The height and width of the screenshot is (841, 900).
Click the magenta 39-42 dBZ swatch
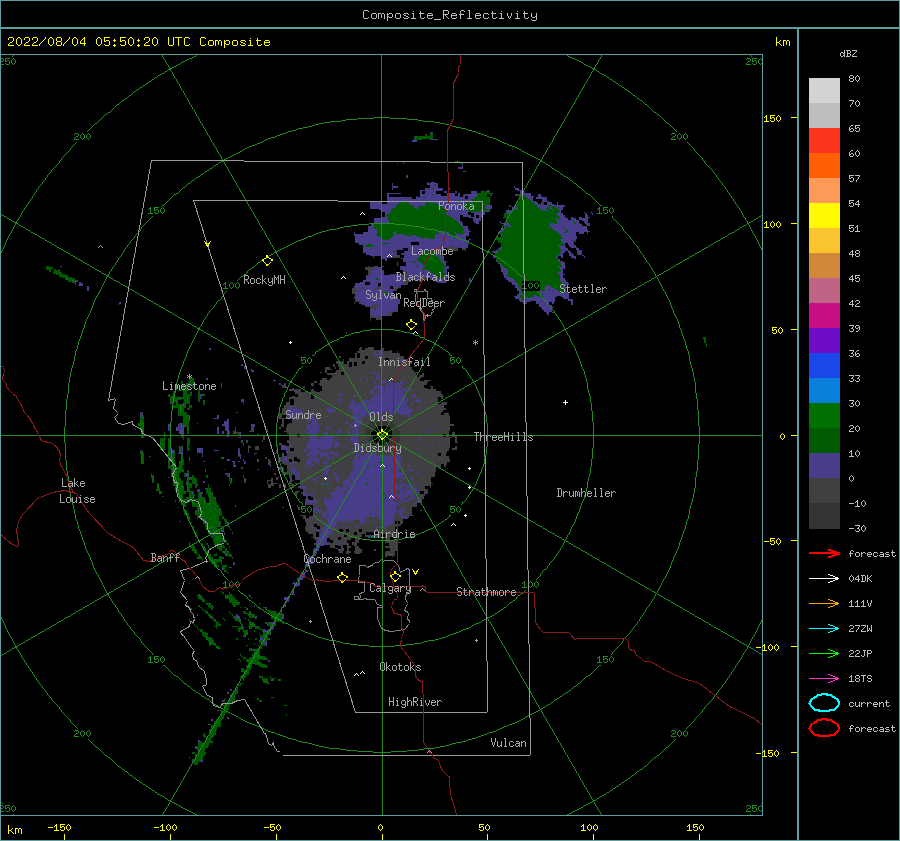tap(824, 316)
